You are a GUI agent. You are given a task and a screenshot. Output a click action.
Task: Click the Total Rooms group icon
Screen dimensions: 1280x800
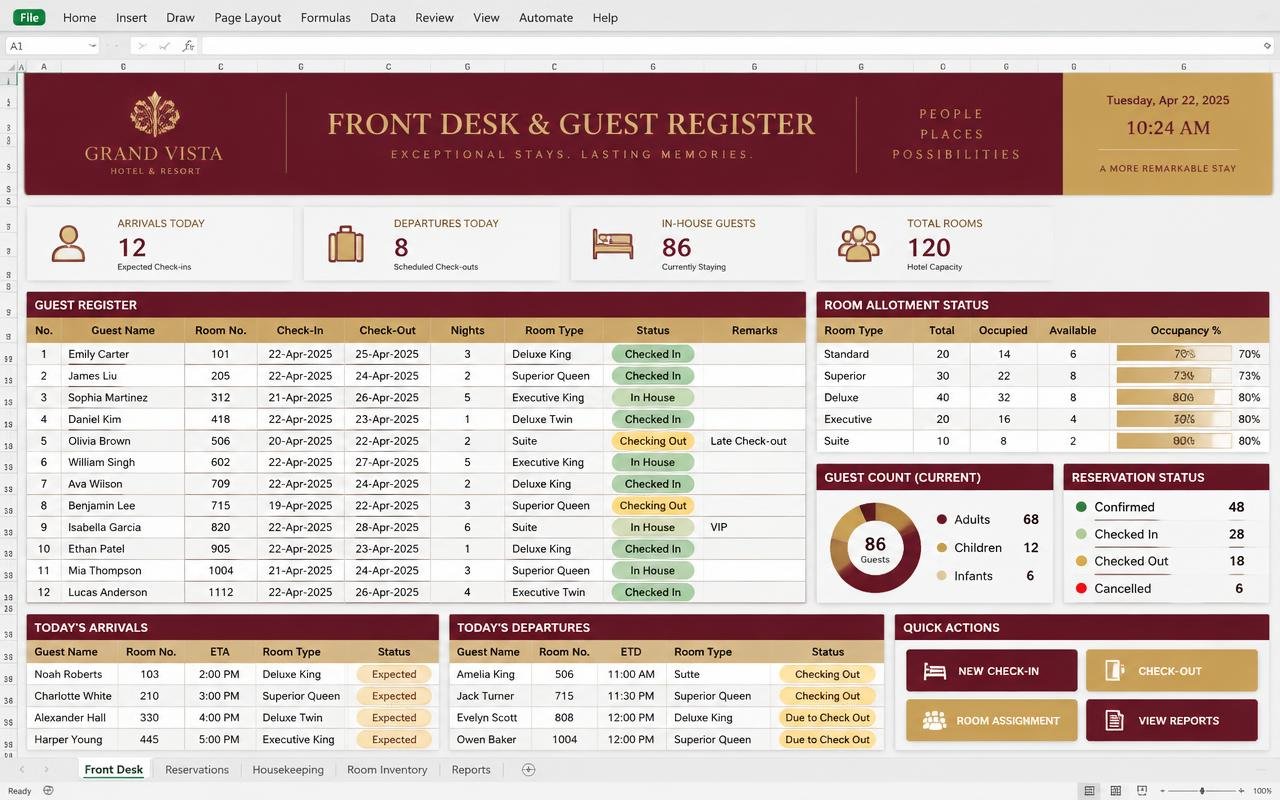pyautogui.click(x=859, y=243)
